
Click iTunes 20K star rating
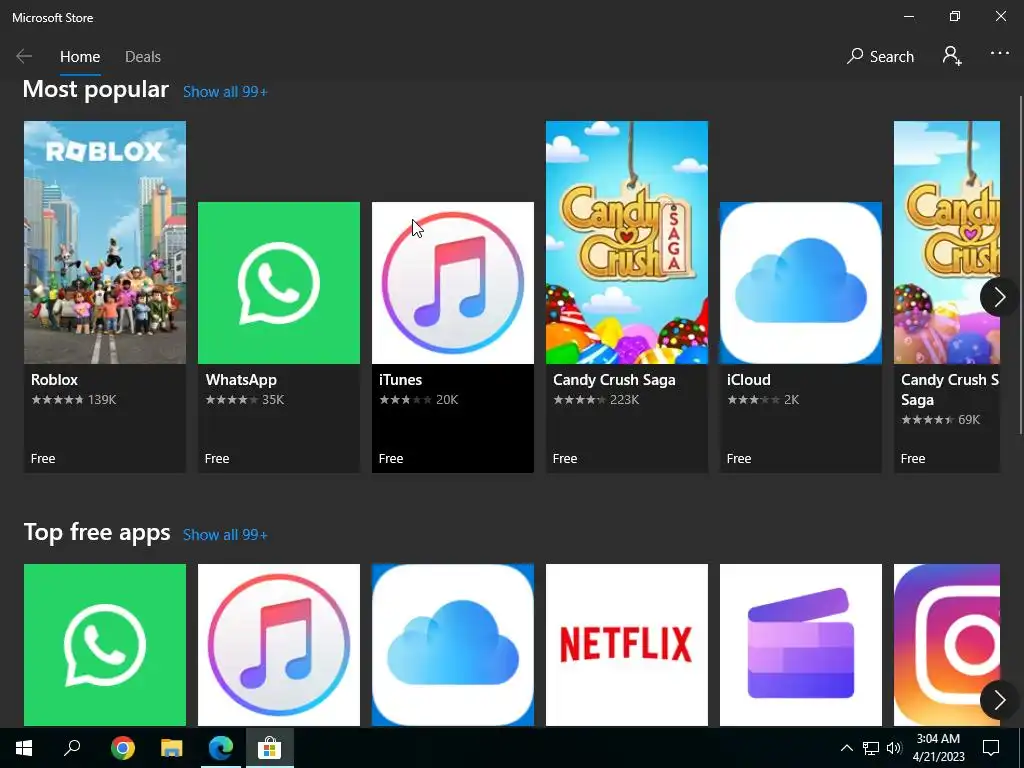point(419,400)
